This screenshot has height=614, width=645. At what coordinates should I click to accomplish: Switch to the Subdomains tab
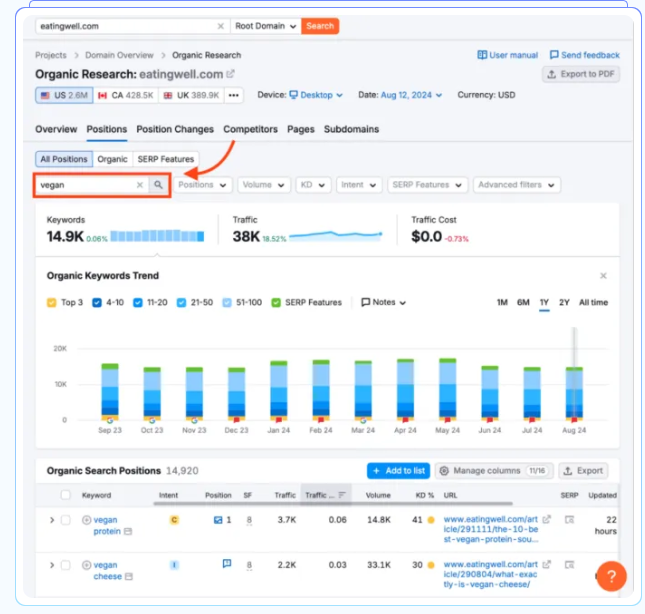tap(351, 129)
